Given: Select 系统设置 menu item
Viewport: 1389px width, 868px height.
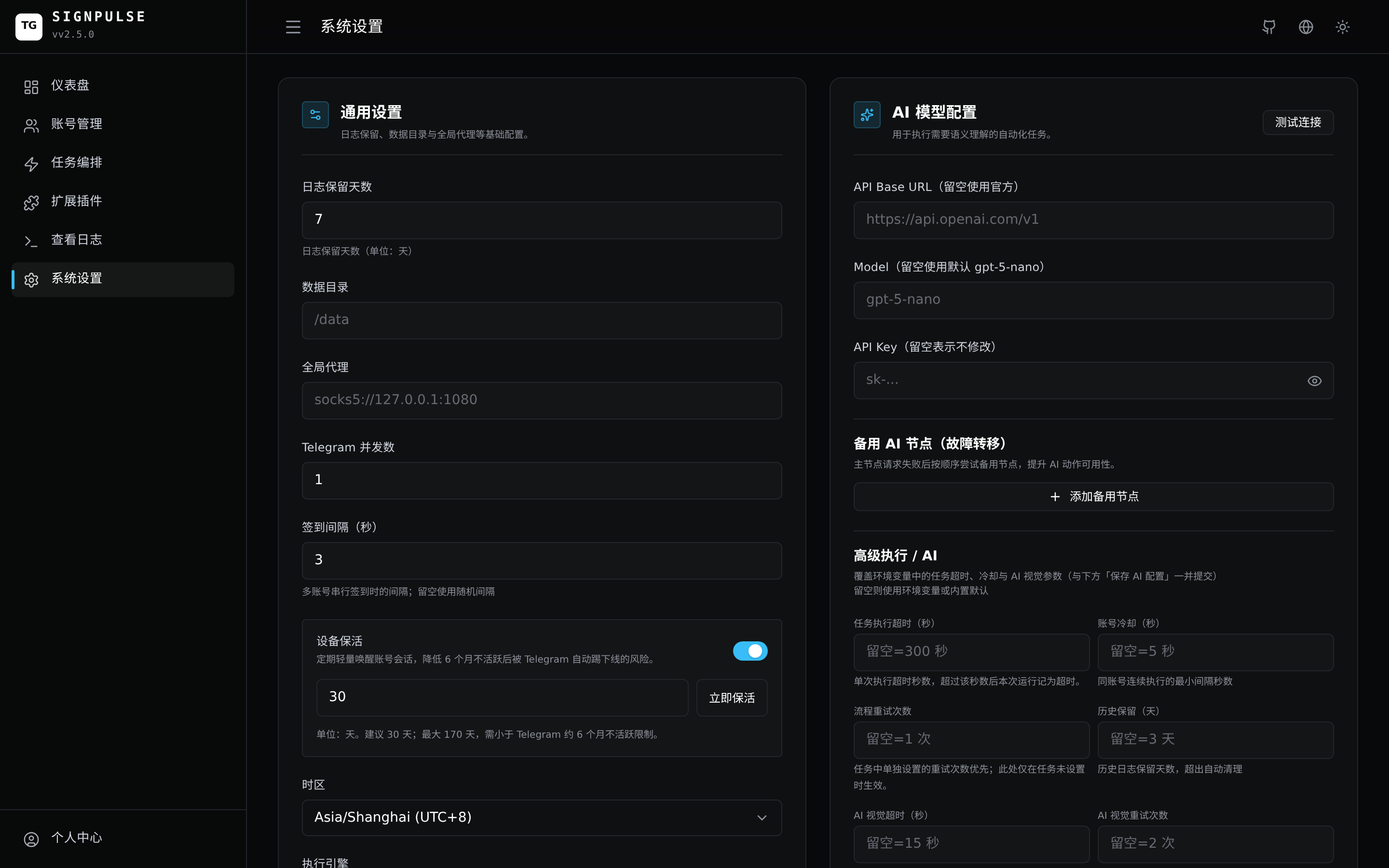Looking at the screenshot, I should [x=123, y=279].
